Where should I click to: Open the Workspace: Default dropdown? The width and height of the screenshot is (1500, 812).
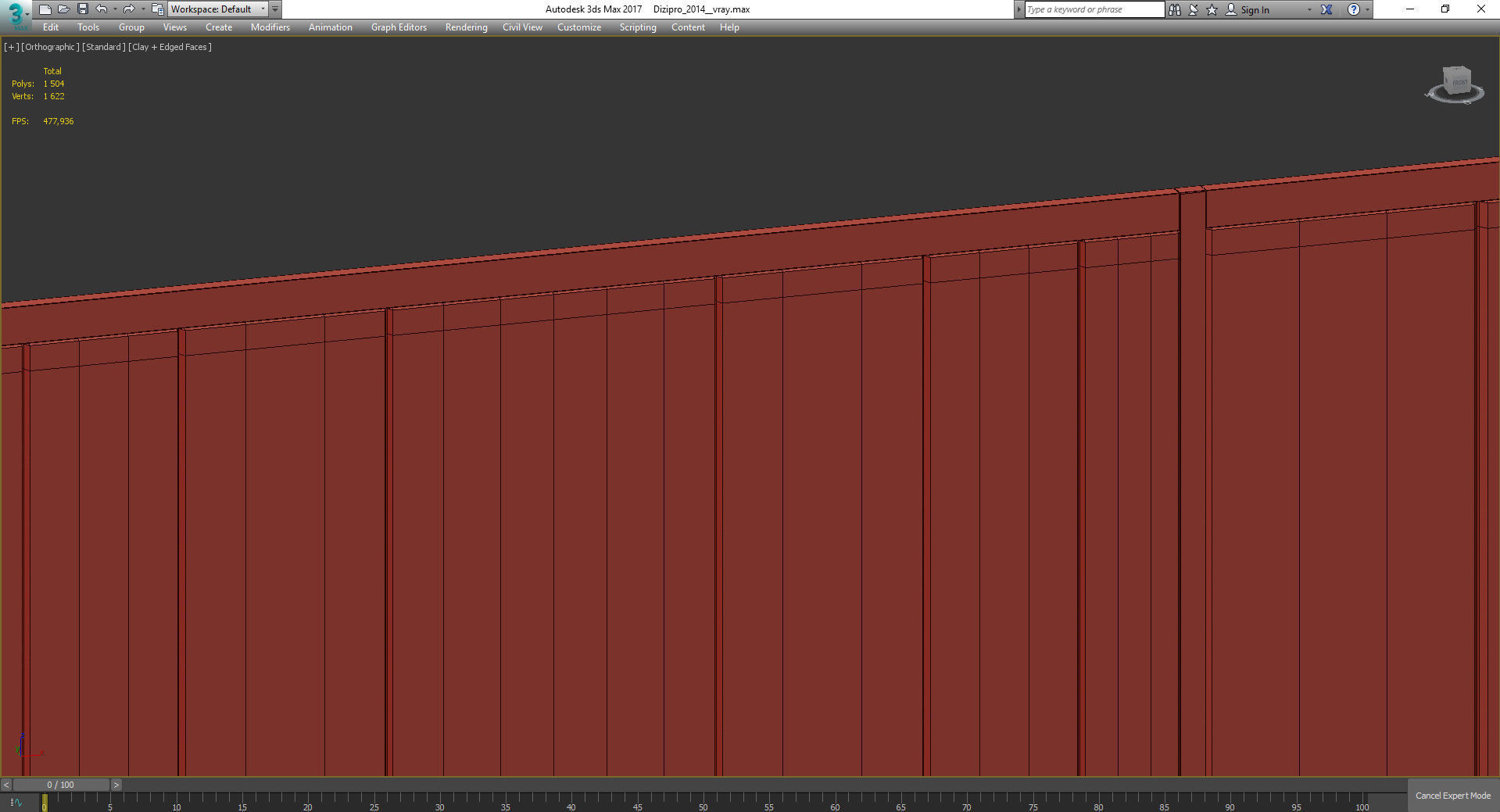click(218, 9)
